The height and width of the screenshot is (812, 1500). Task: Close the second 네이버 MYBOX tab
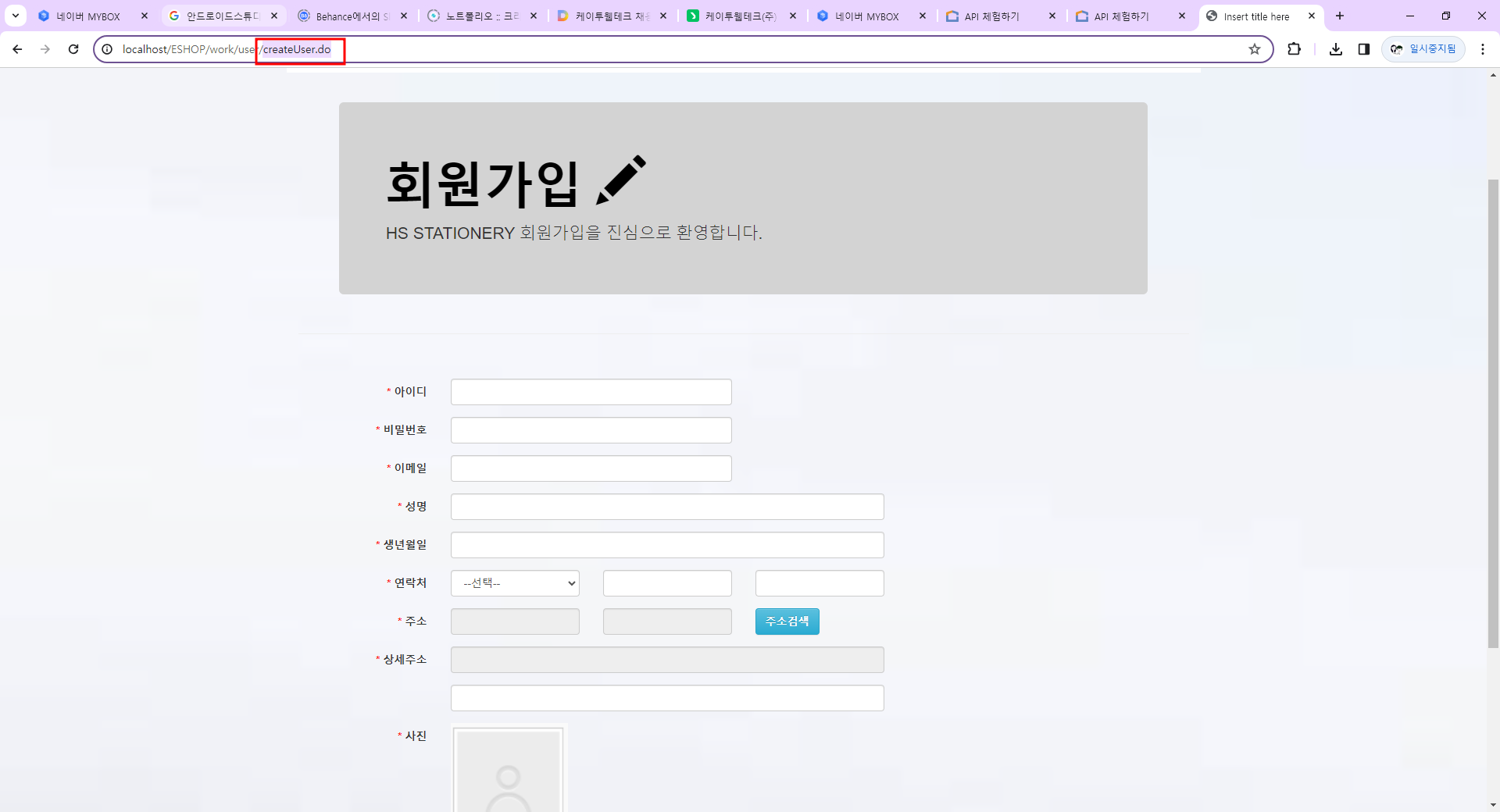923,16
